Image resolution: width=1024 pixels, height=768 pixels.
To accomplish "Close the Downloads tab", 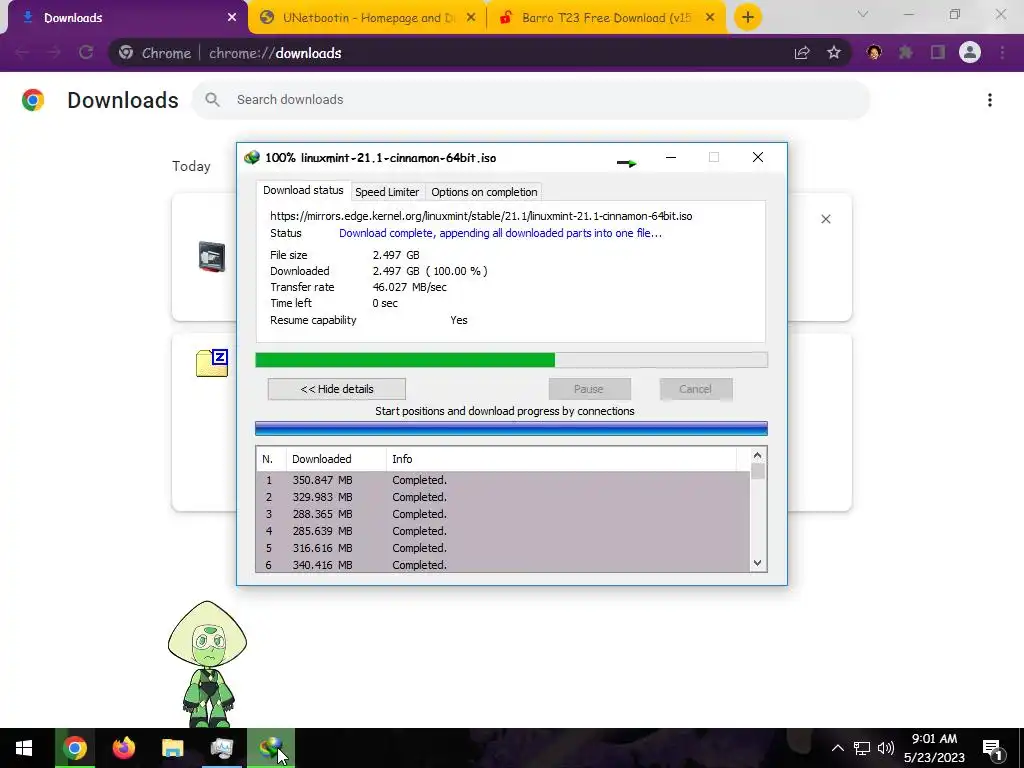I will pos(232,18).
